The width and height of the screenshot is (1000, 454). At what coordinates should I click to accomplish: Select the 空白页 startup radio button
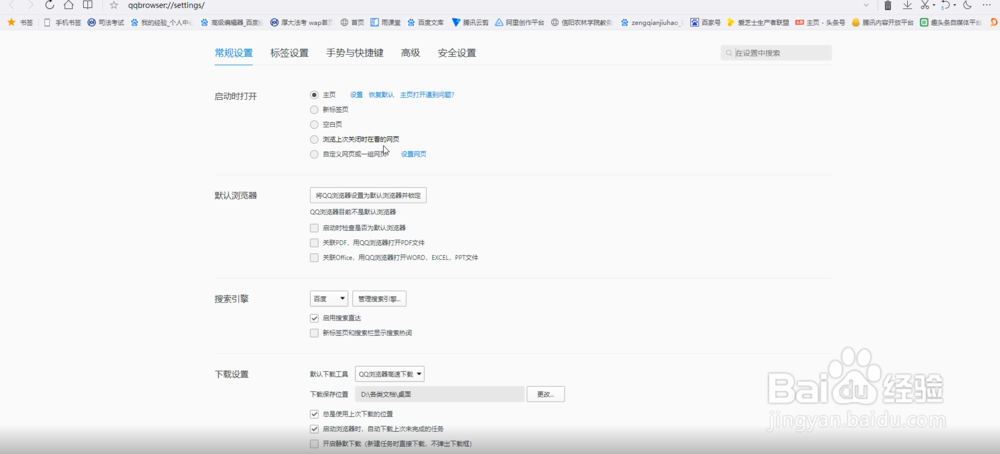tap(314, 124)
